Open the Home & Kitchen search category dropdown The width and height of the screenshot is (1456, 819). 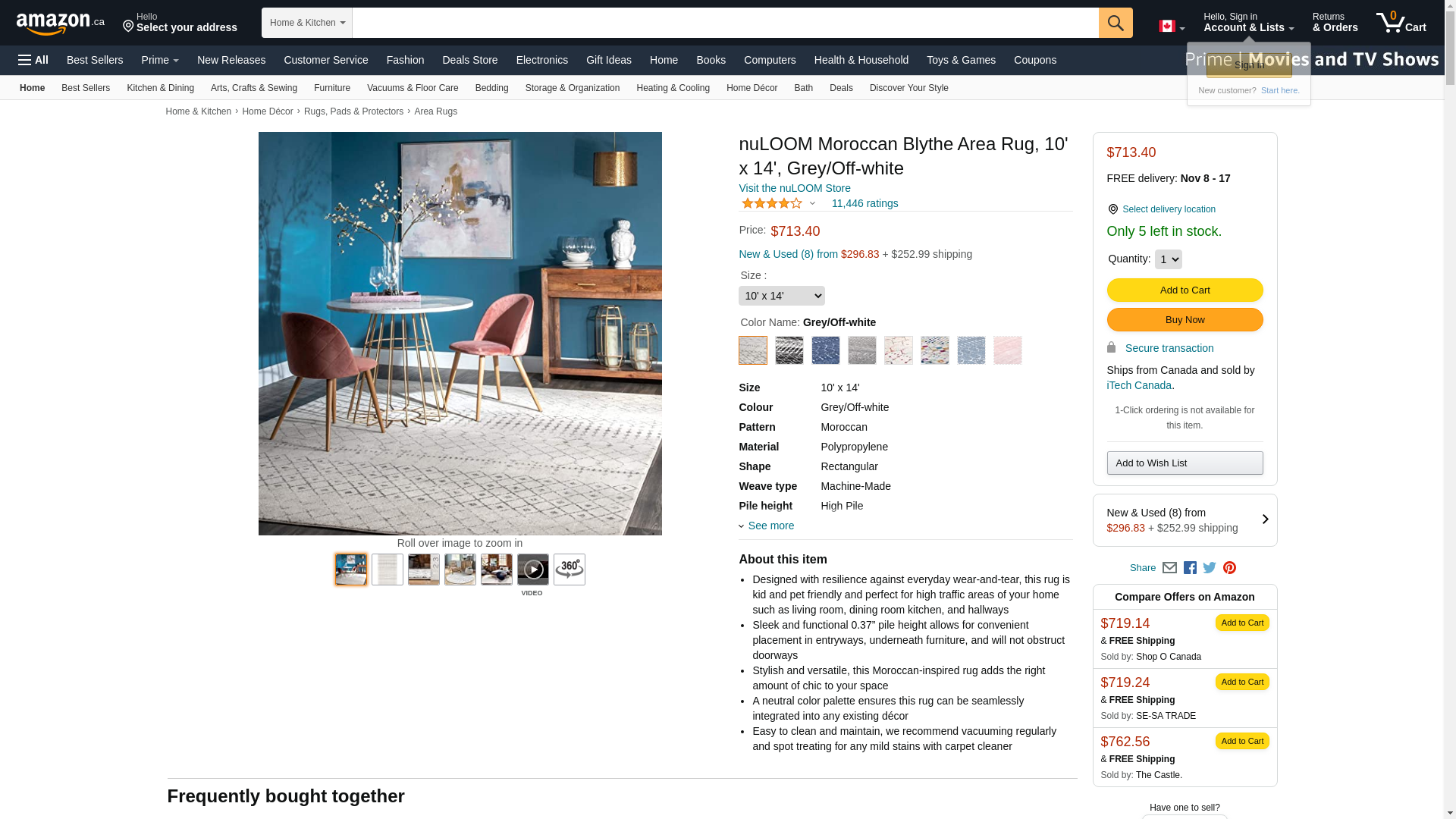307,23
